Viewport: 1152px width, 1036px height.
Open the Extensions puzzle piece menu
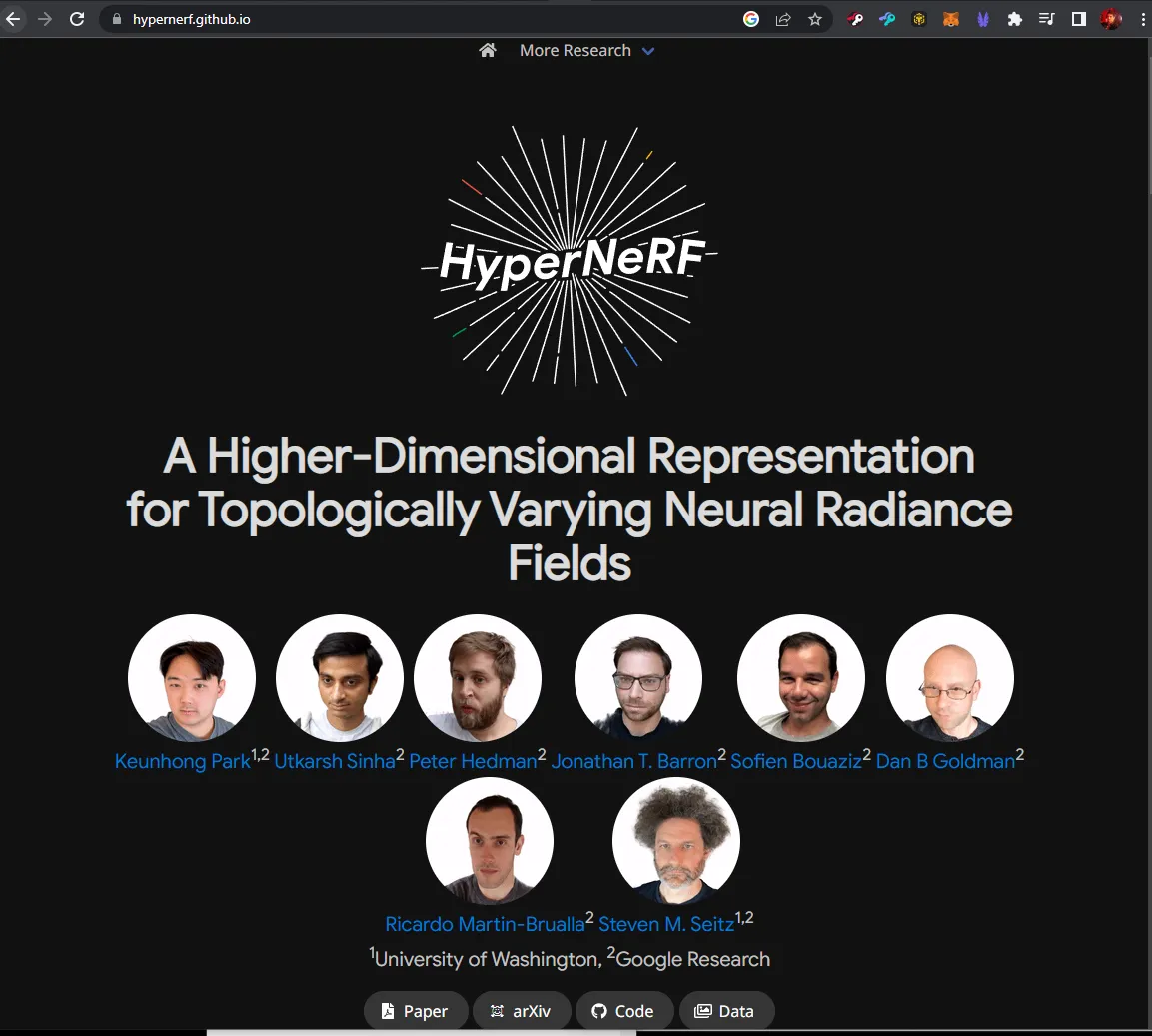tap(1014, 19)
